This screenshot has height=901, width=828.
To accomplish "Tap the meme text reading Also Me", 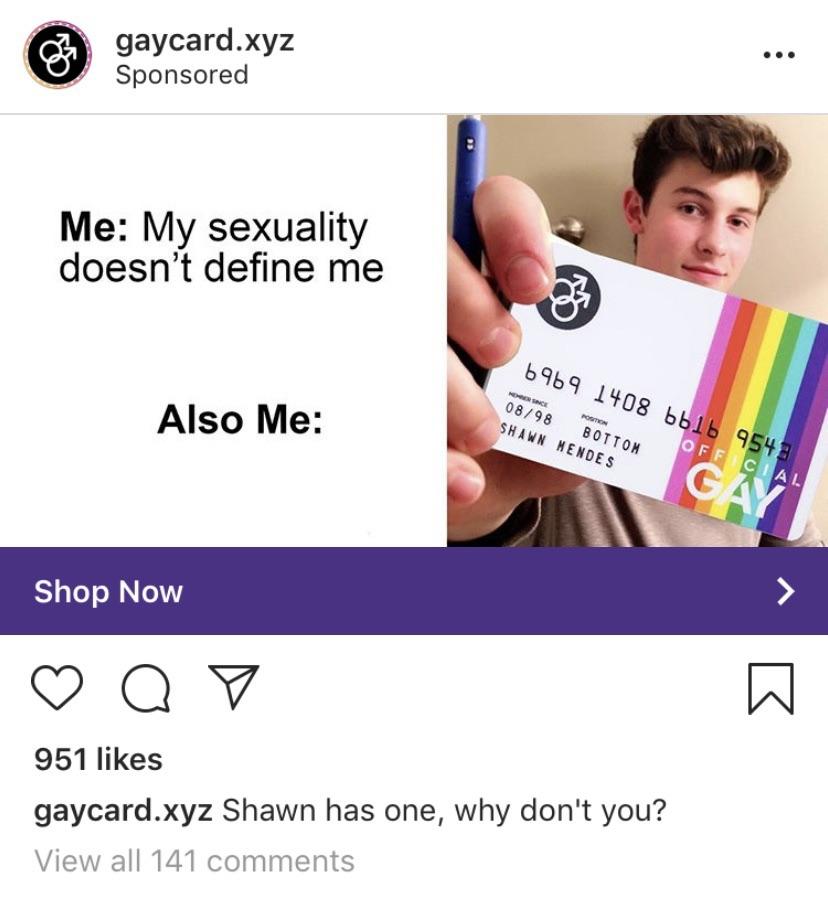I will [x=240, y=420].
